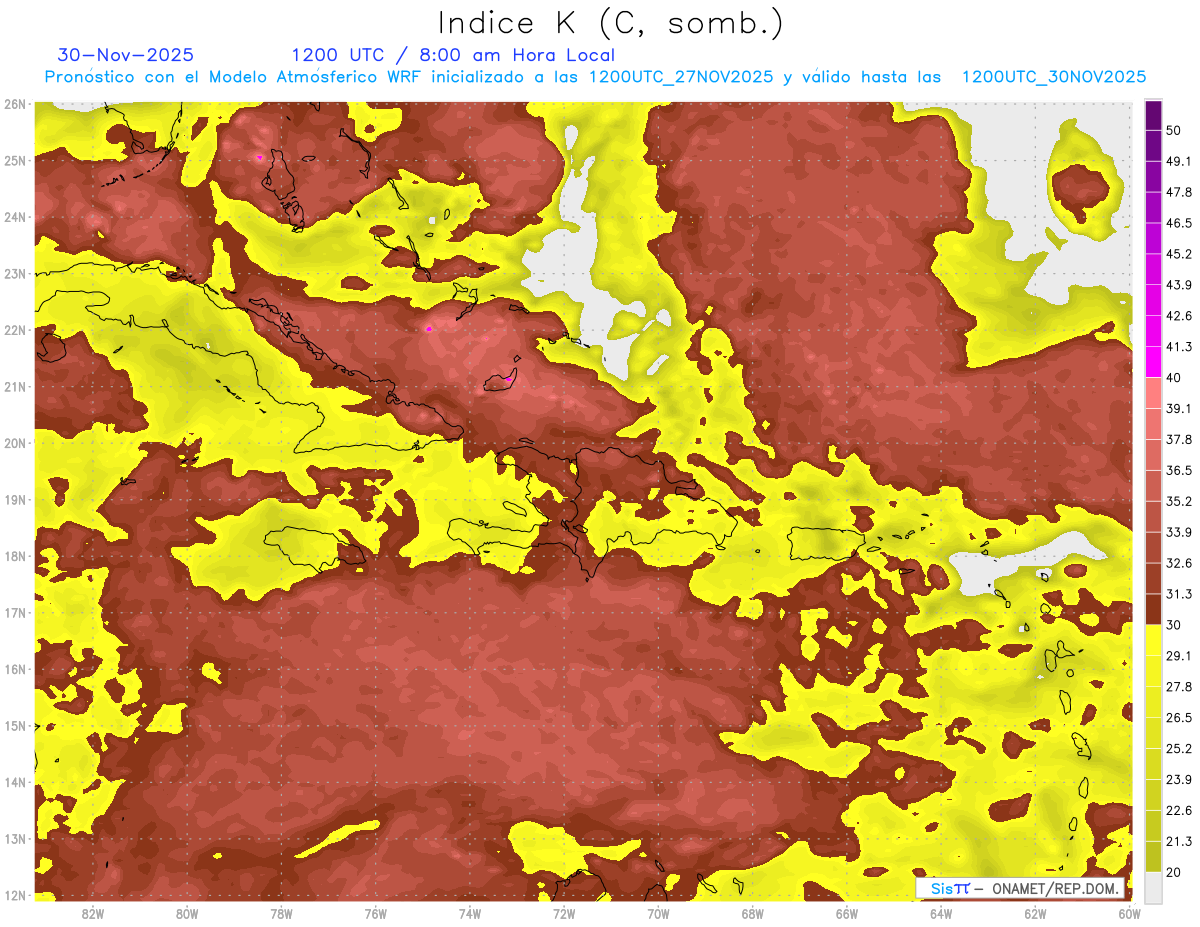Click the '70W' longitude label
This screenshot has height=927, width=1200.
pos(658,913)
